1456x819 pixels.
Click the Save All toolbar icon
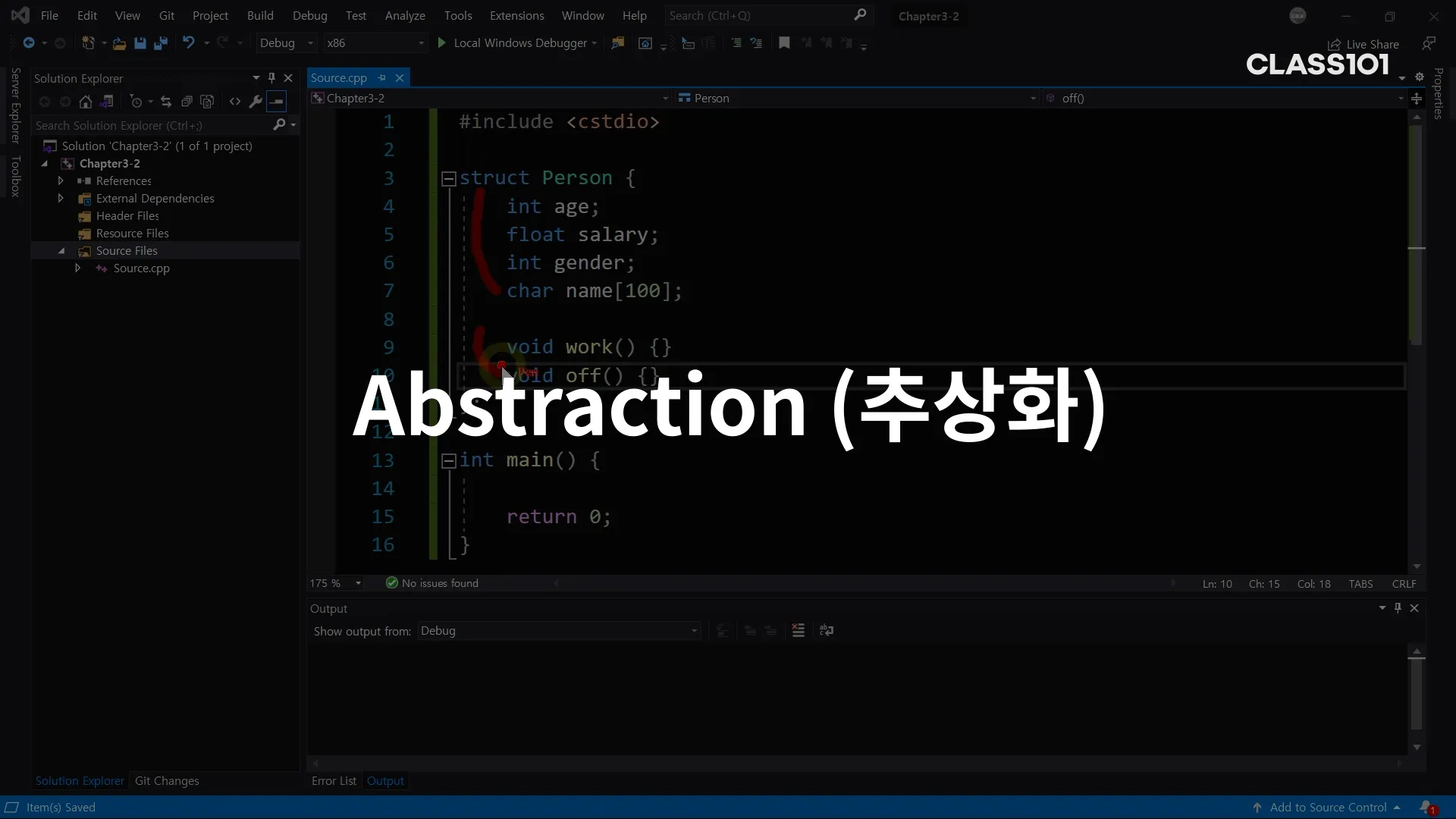160,43
